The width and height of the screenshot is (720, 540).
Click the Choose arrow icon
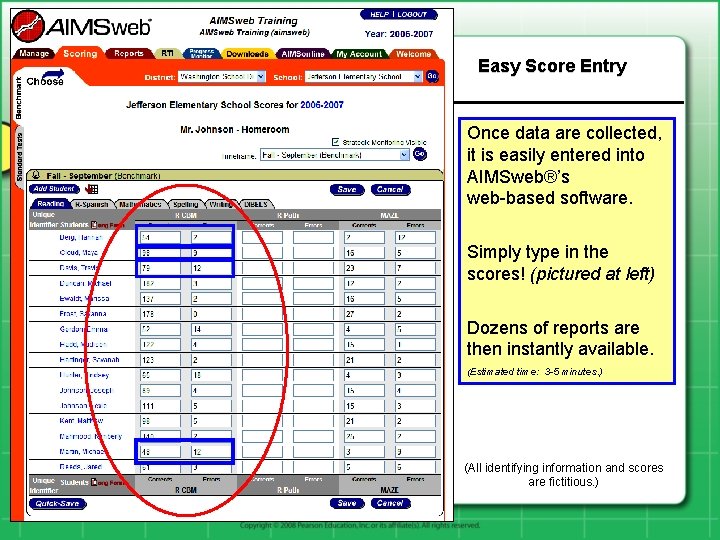pos(53,73)
